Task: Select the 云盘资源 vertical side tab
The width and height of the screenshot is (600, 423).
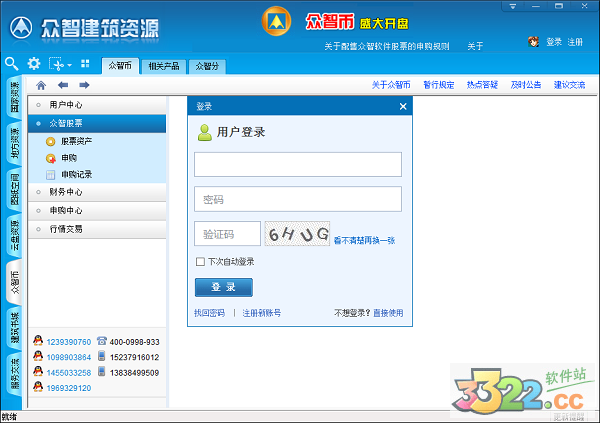Action: pos(15,235)
